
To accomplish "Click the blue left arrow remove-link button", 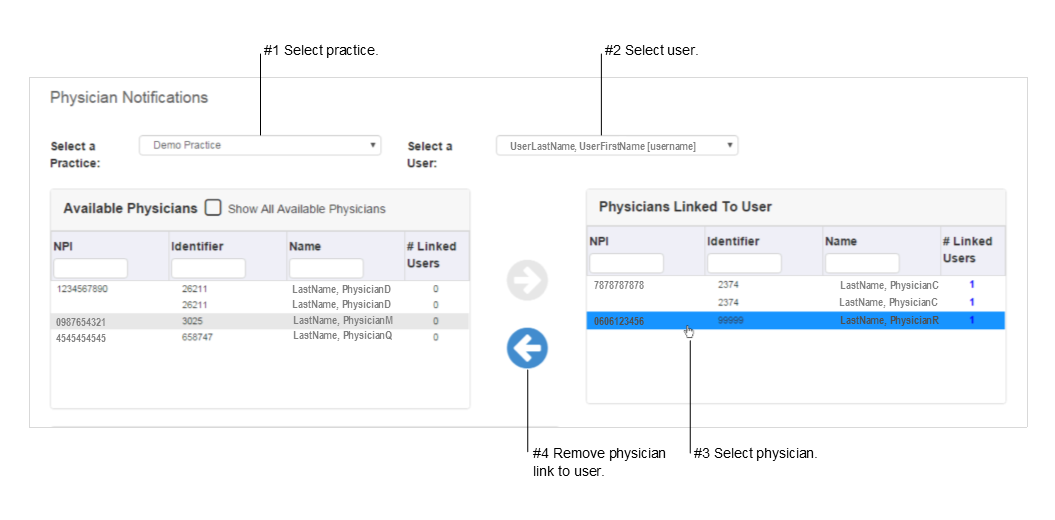I will [528, 348].
